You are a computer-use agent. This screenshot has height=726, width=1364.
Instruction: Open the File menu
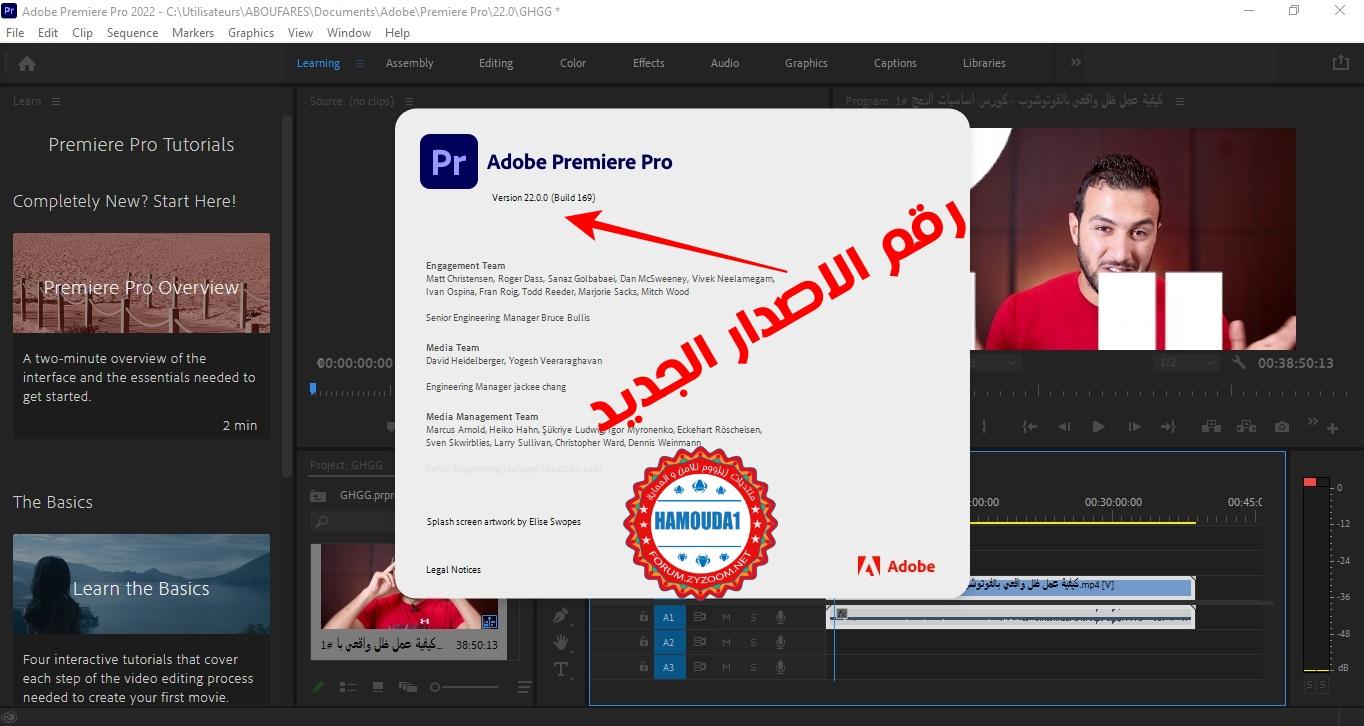pos(15,32)
